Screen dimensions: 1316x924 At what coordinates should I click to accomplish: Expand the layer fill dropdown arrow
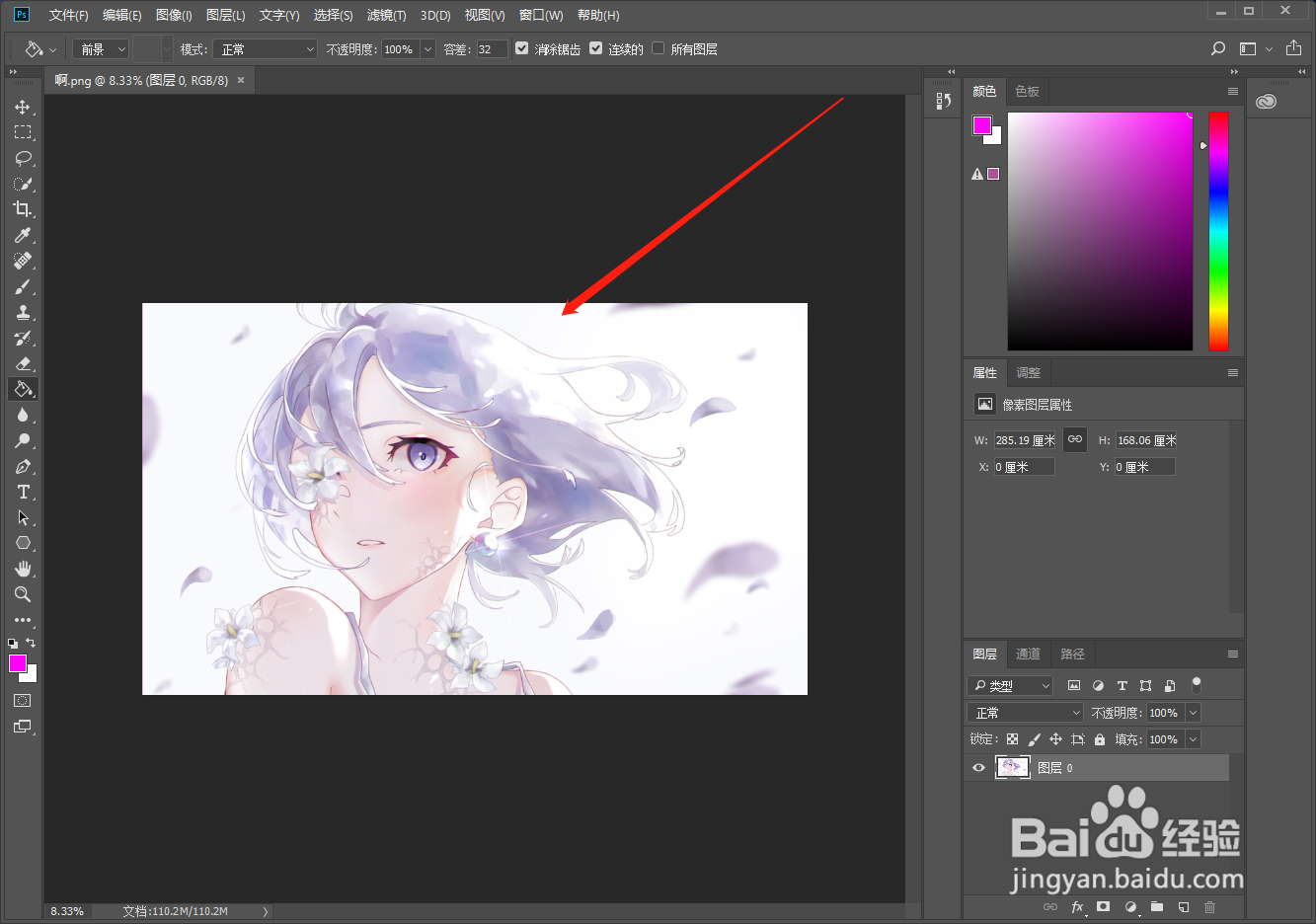[1193, 739]
